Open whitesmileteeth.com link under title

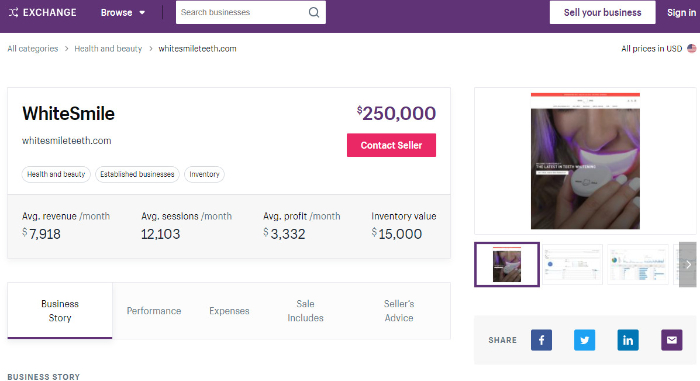click(67, 141)
